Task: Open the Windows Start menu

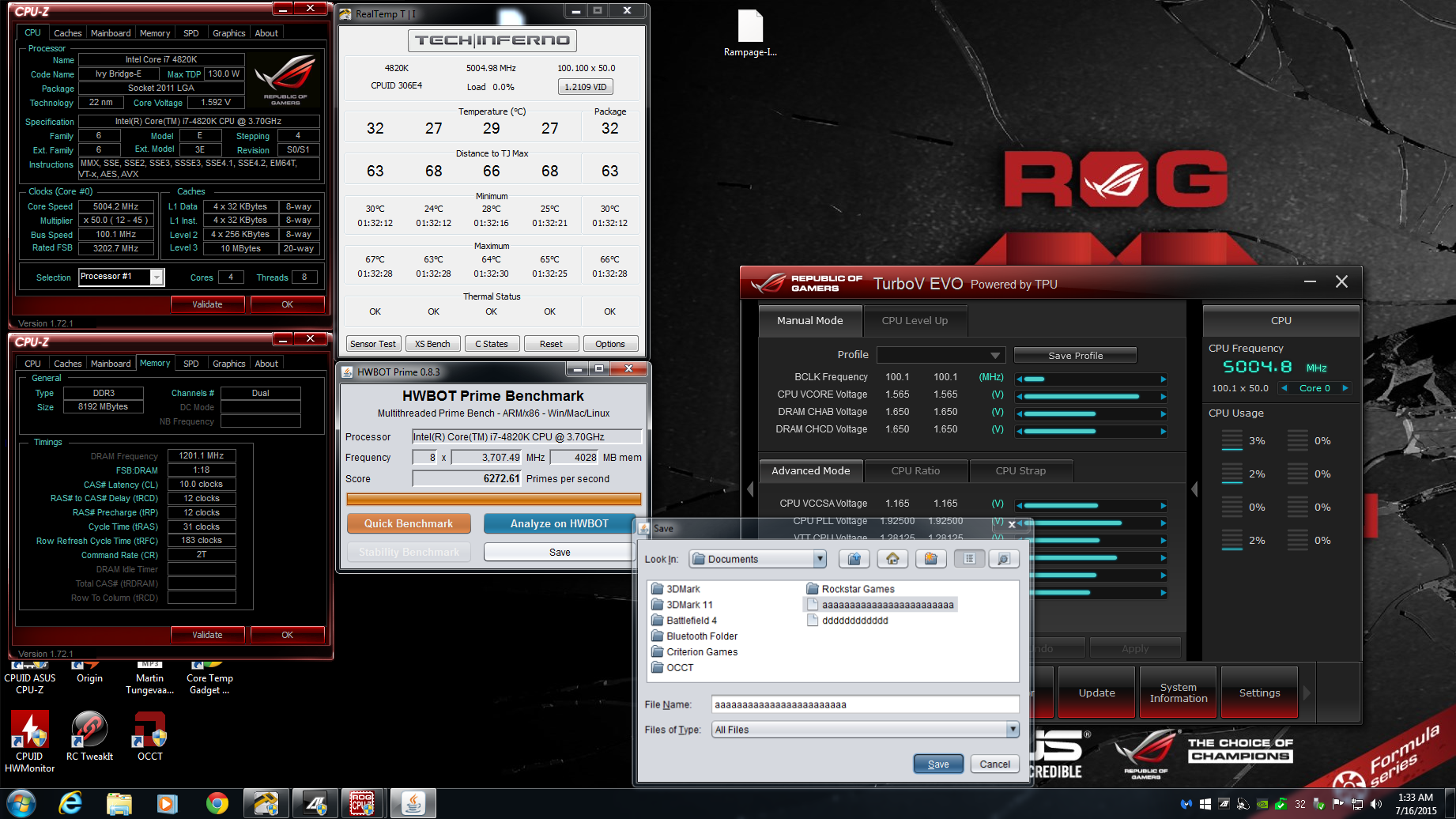Action: (x=20, y=804)
